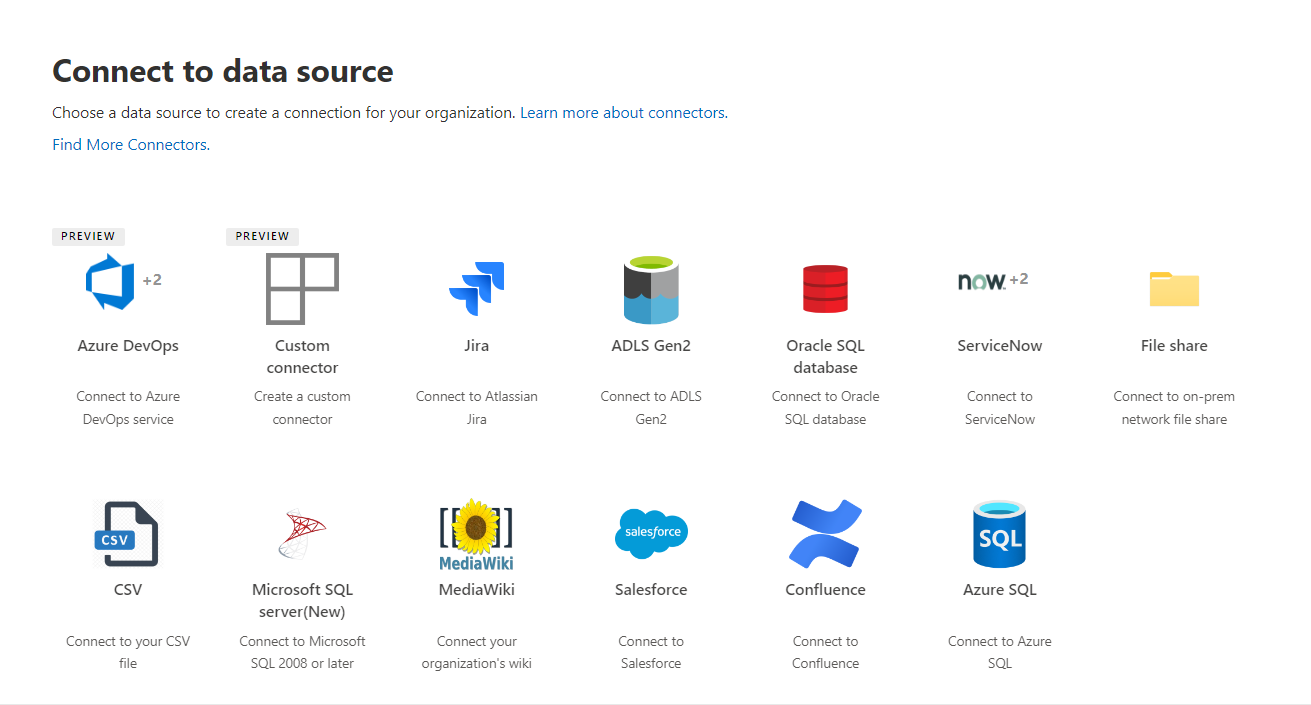Screen dimensions: 1311x705
Task: Click the PREVIEW badge above Custom connector
Action: (x=262, y=237)
